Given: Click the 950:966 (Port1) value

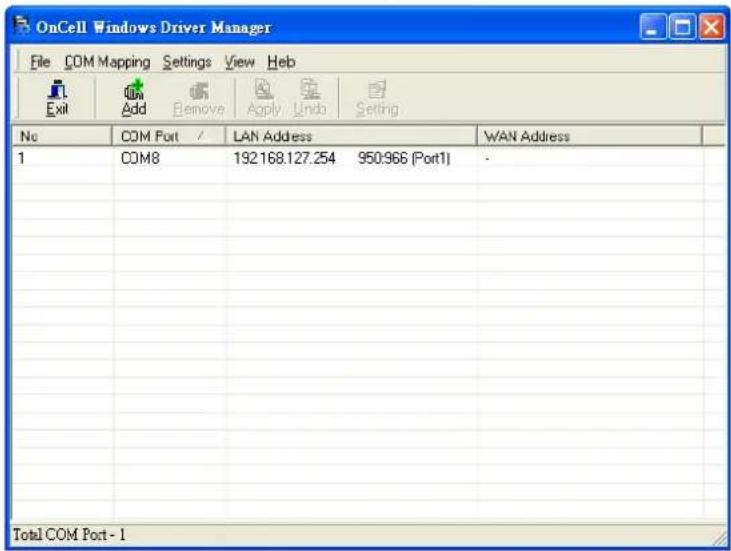Looking at the screenshot, I should click(x=404, y=158).
